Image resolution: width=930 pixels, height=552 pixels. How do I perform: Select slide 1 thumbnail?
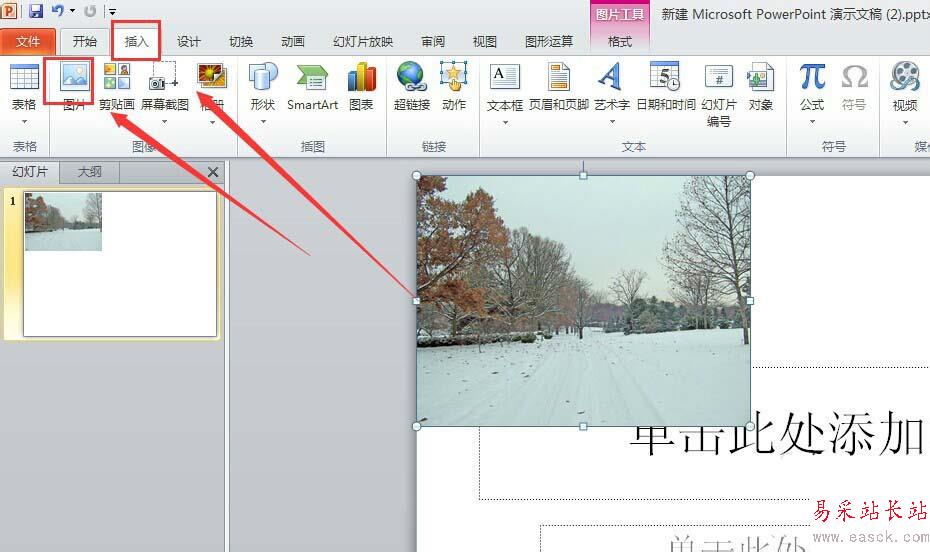point(120,264)
